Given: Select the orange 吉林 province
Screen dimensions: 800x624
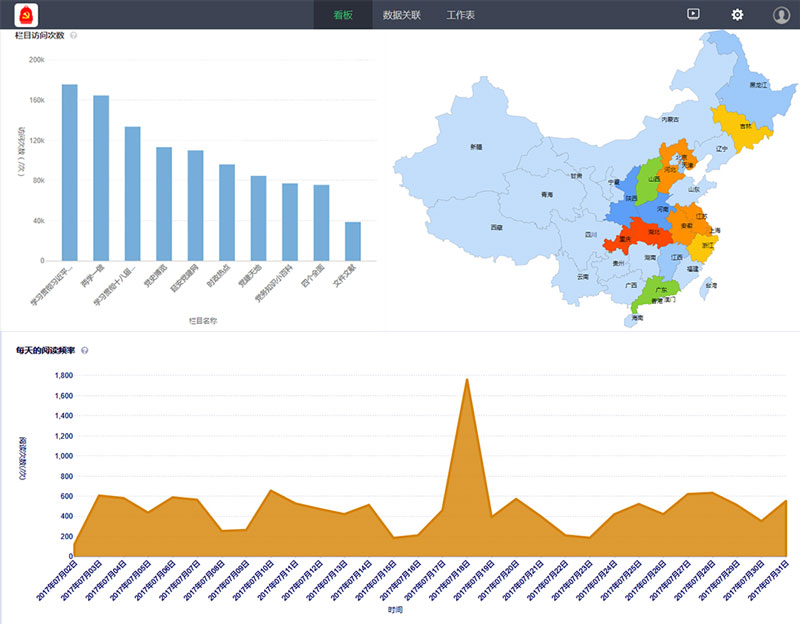Looking at the screenshot, I should tap(746, 127).
